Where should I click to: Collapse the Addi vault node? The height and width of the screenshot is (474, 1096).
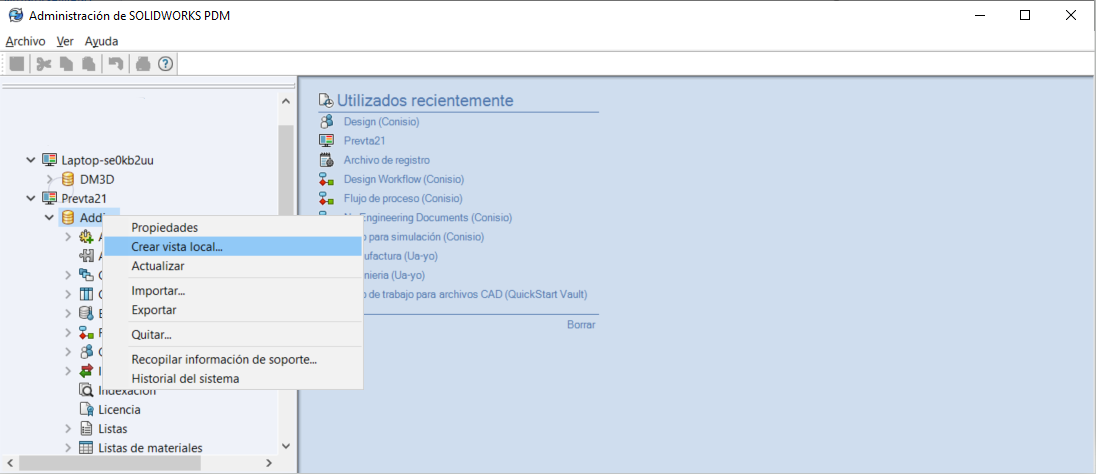coord(49,217)
